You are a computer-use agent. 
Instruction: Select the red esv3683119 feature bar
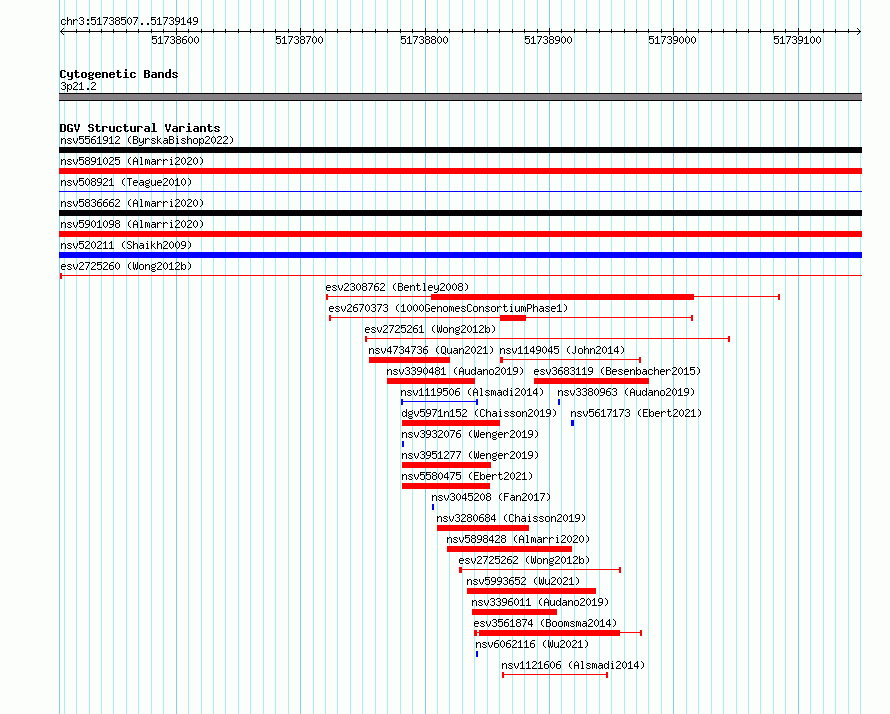pos(591,381)
